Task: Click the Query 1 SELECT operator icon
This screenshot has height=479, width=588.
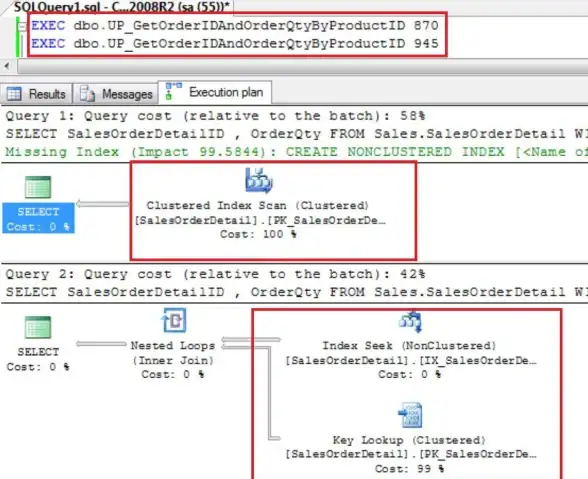Action: tap(38, 187)
